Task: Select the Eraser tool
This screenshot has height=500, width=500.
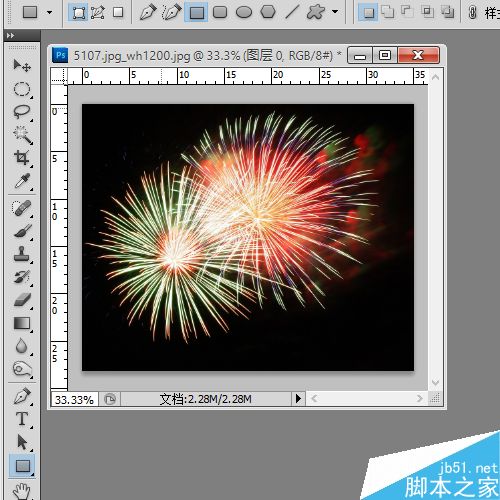Action: pyautogui.click(x=22, y=300)
